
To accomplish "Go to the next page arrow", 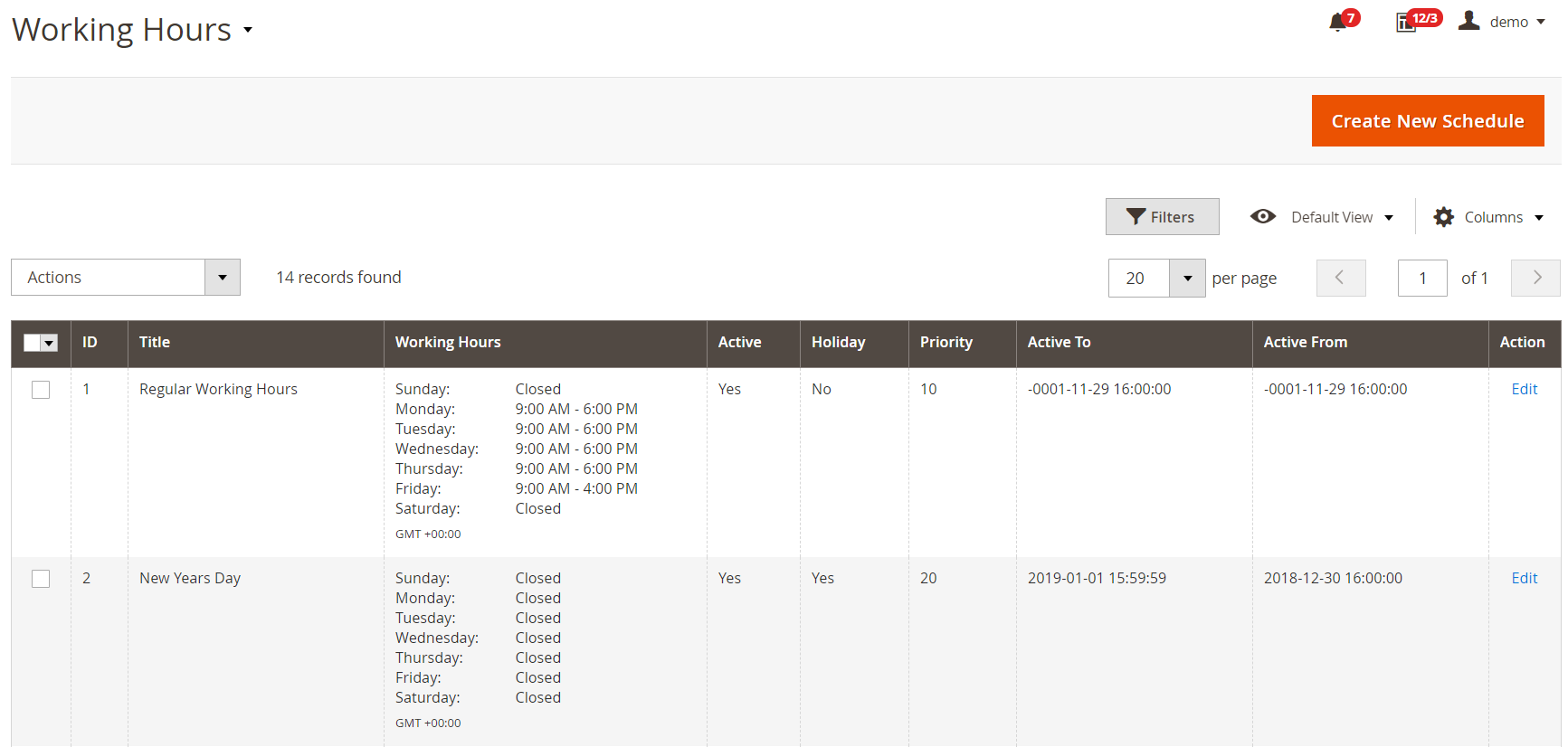I will tap(1535, 278).
